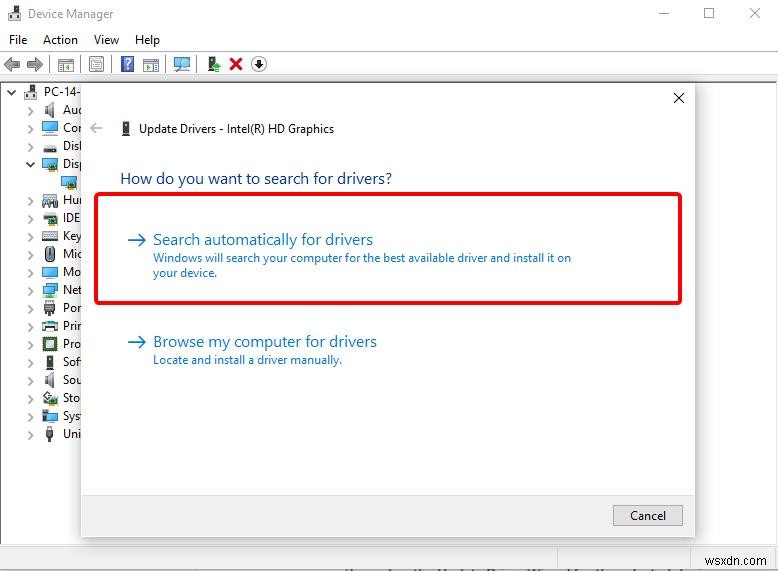Collapse the PC-14 root node
The height and width of the screenshot is (571, 778).
click(12, 92)
